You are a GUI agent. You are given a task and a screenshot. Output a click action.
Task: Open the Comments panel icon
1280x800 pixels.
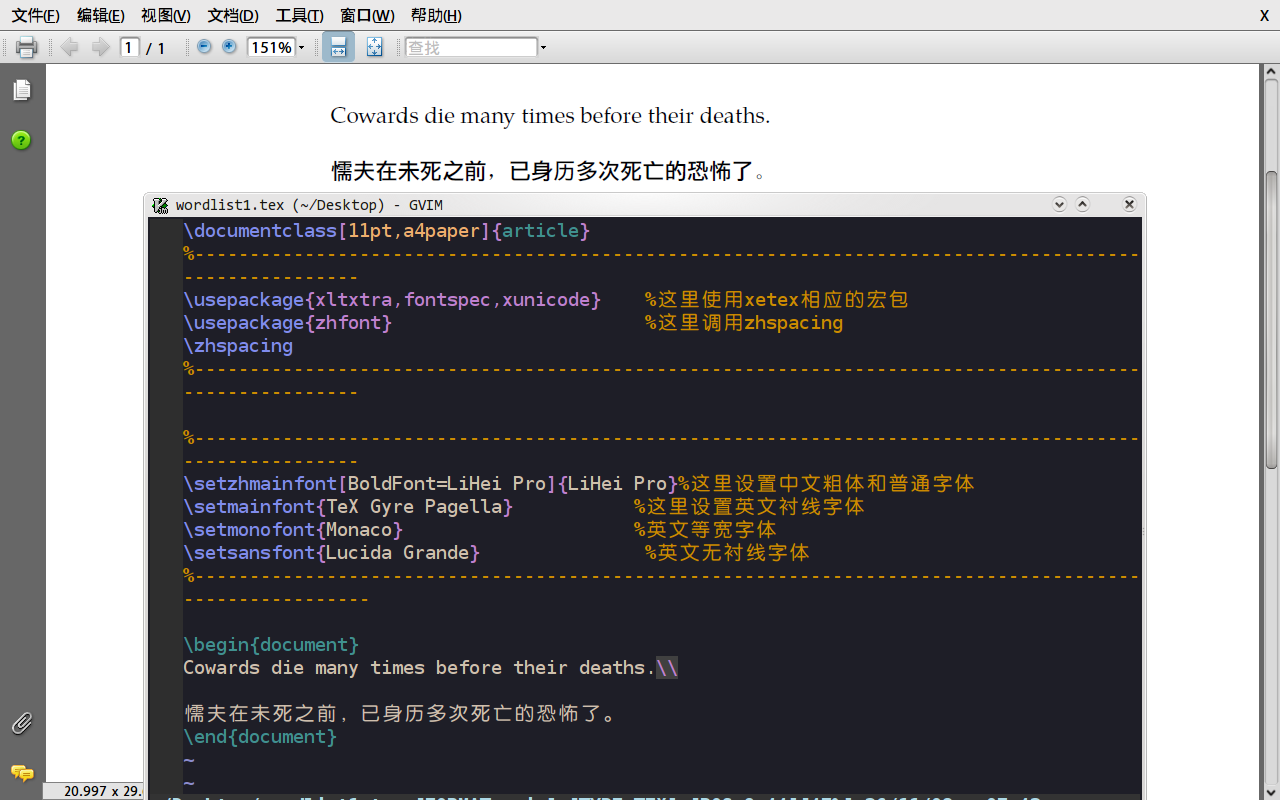coord(22,773)
